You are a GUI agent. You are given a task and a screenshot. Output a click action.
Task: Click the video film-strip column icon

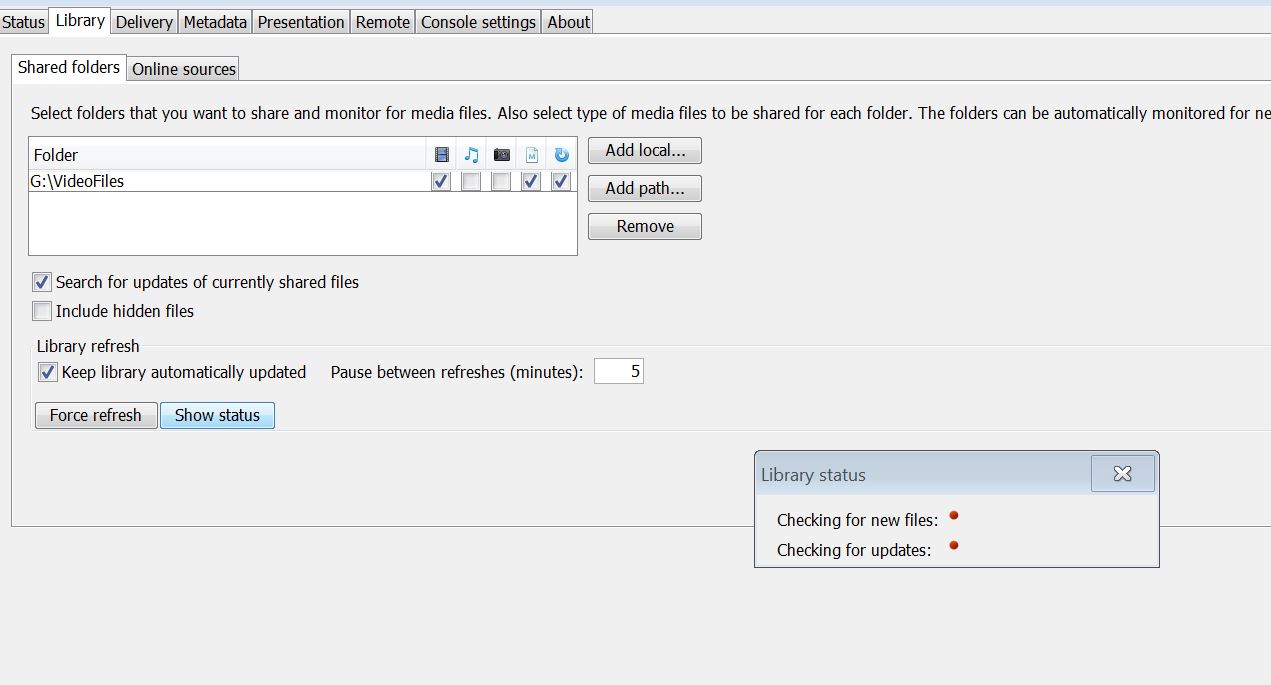click(x=441, y=155)
